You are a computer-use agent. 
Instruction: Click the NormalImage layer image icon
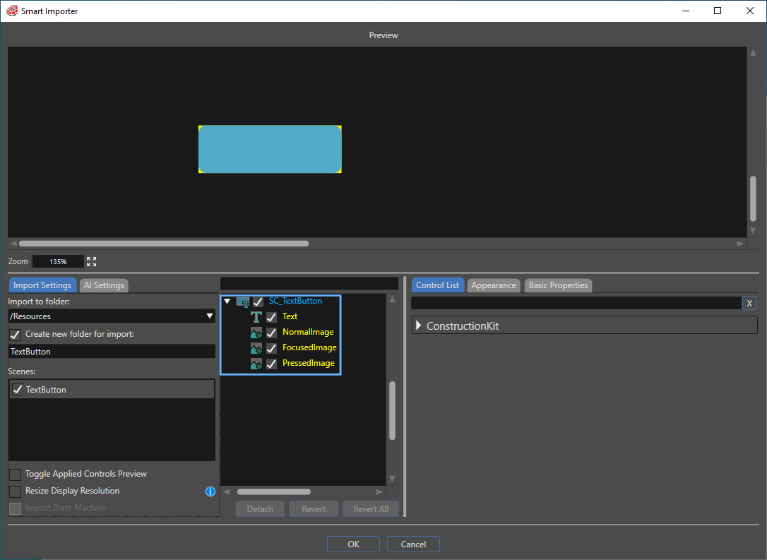point(256,333)
